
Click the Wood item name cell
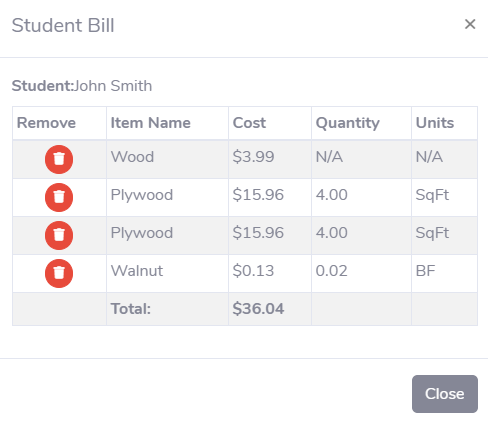click(x=167, y=159)
